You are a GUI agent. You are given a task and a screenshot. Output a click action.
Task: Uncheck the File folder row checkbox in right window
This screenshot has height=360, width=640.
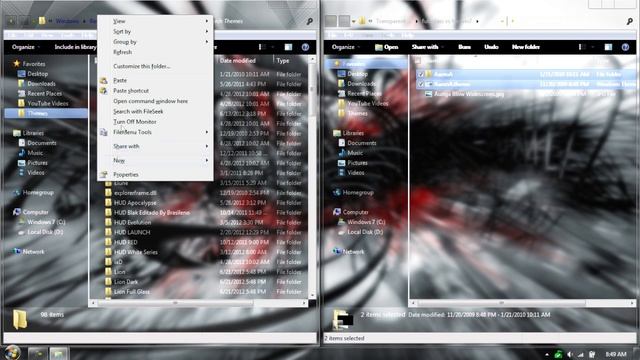[421, 74]
